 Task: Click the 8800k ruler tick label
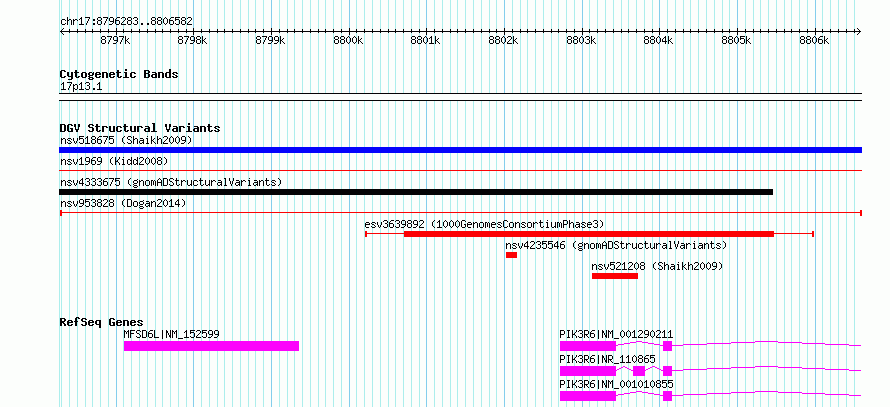point(349,41)
